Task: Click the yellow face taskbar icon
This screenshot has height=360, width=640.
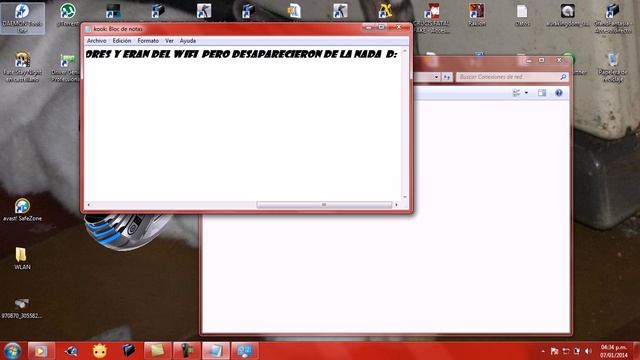Action: pyautogui.click(x=100, y=351)
